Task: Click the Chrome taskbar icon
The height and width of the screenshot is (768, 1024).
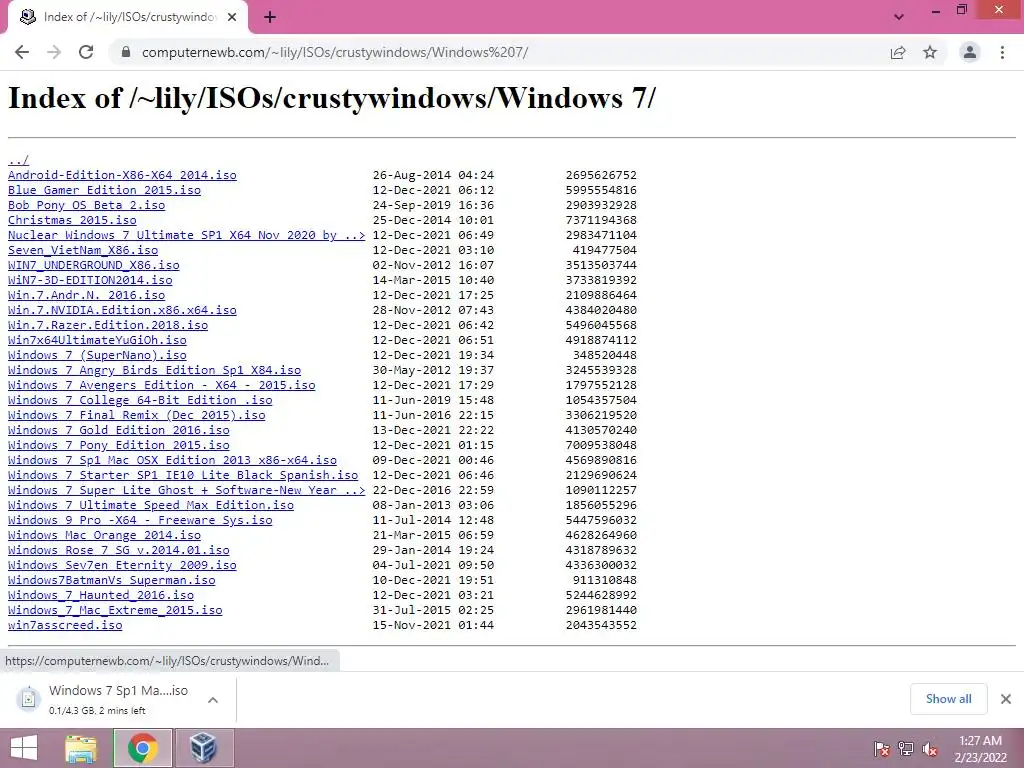Action: coord(142,748)
